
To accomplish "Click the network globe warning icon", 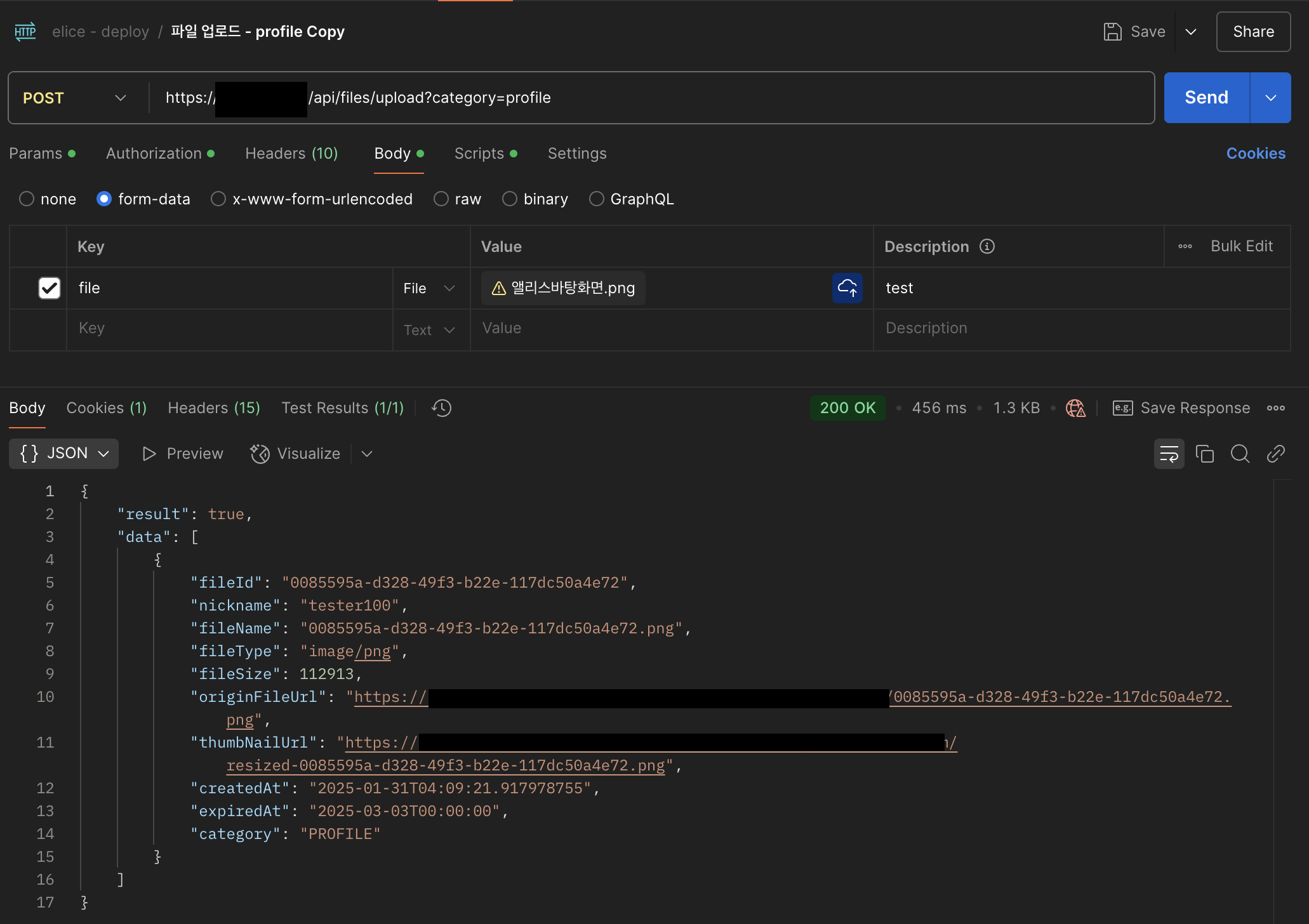I will (x=1075, y=408).
